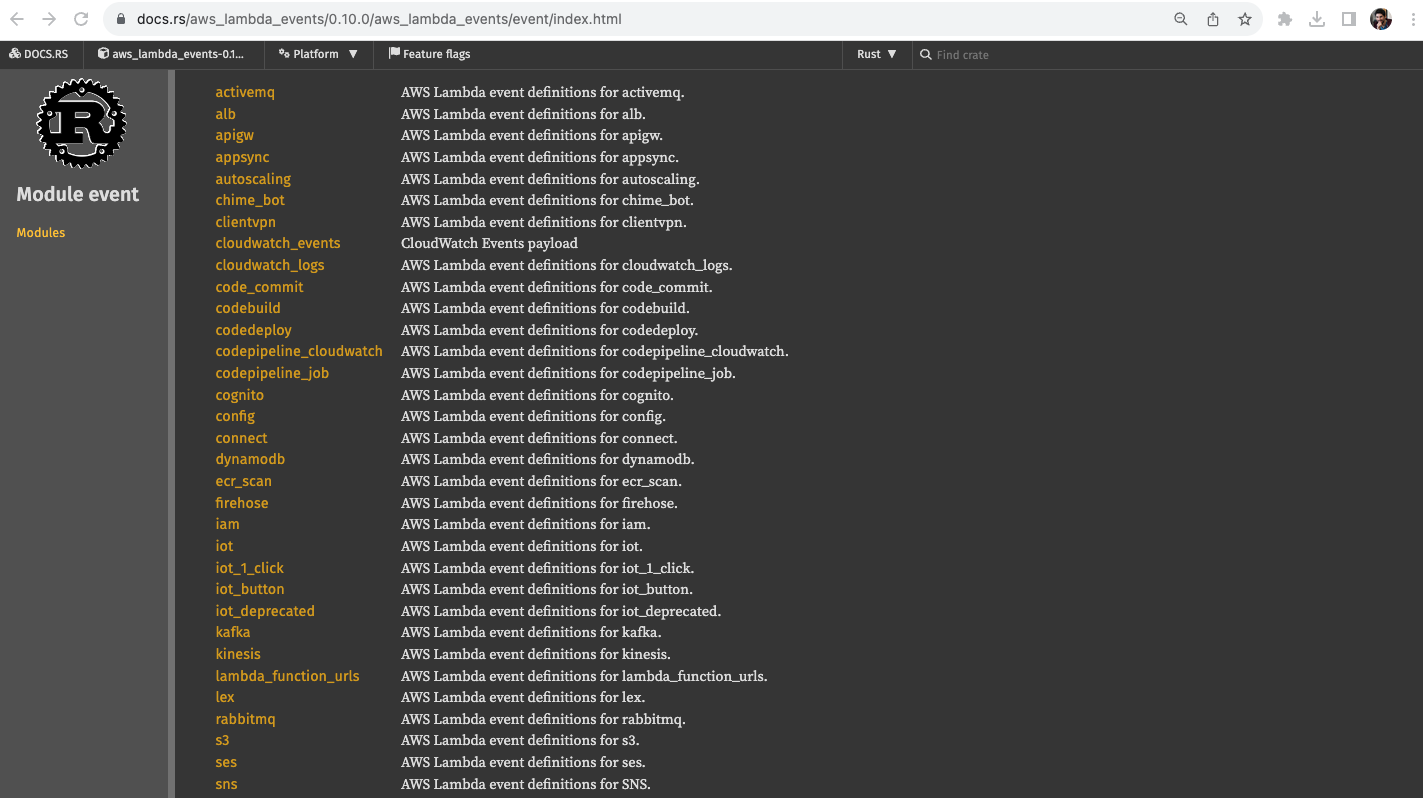Click the browser back arrow

[17, 19]
